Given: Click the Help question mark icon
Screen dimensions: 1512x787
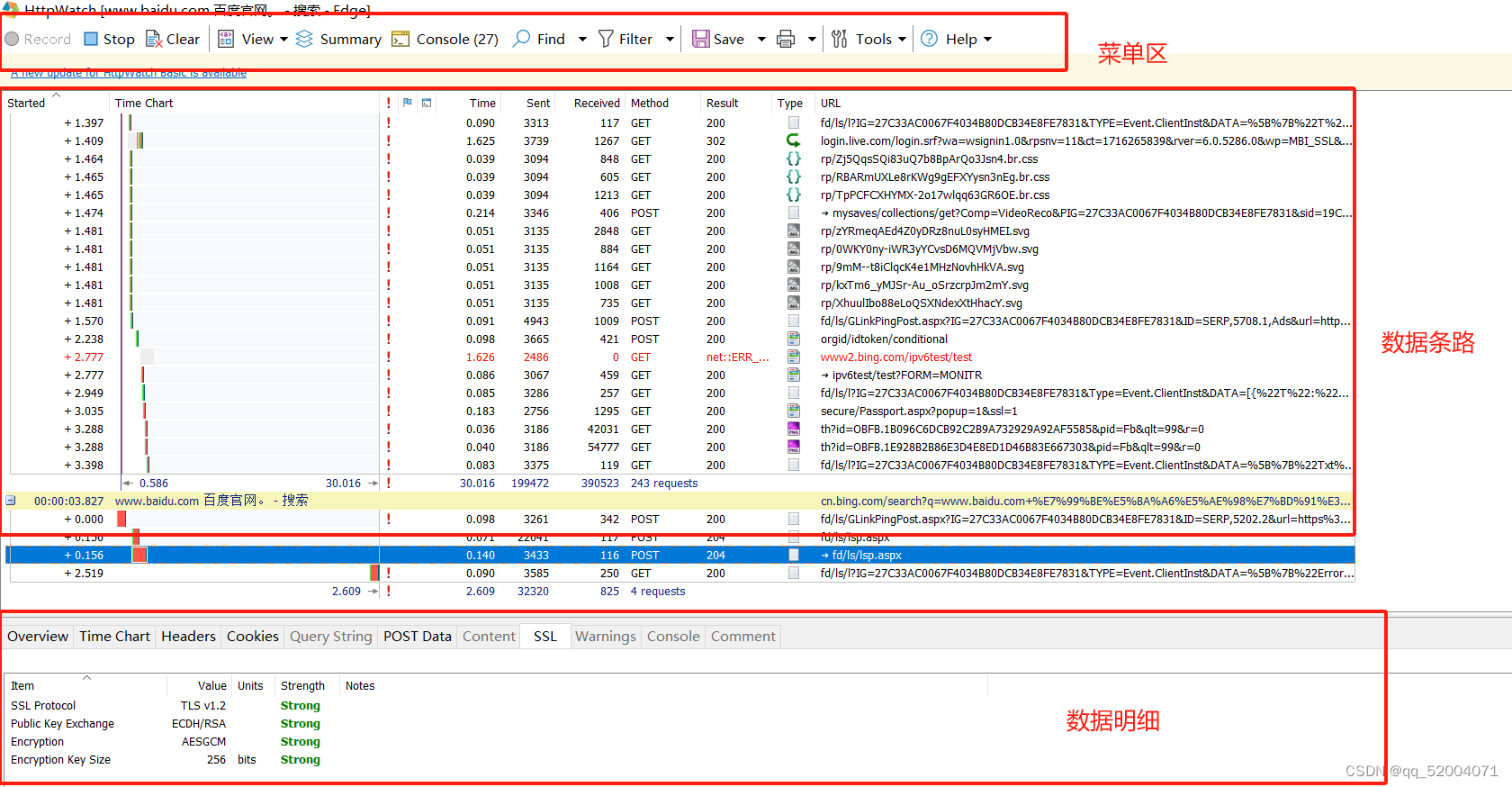Looking at the screenshot, I should coord(930,39).
